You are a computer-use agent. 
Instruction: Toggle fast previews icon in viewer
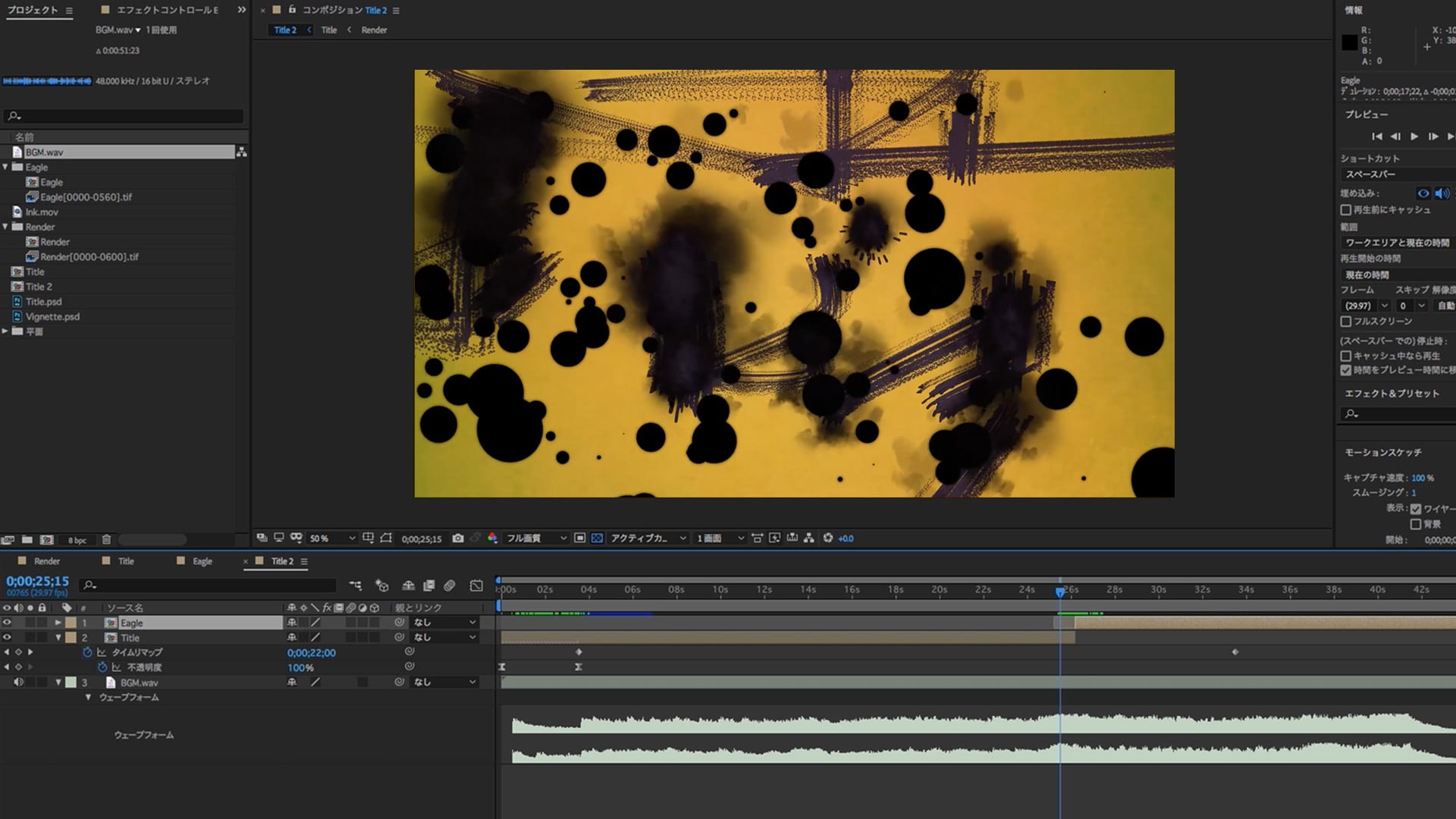[774, 538]
